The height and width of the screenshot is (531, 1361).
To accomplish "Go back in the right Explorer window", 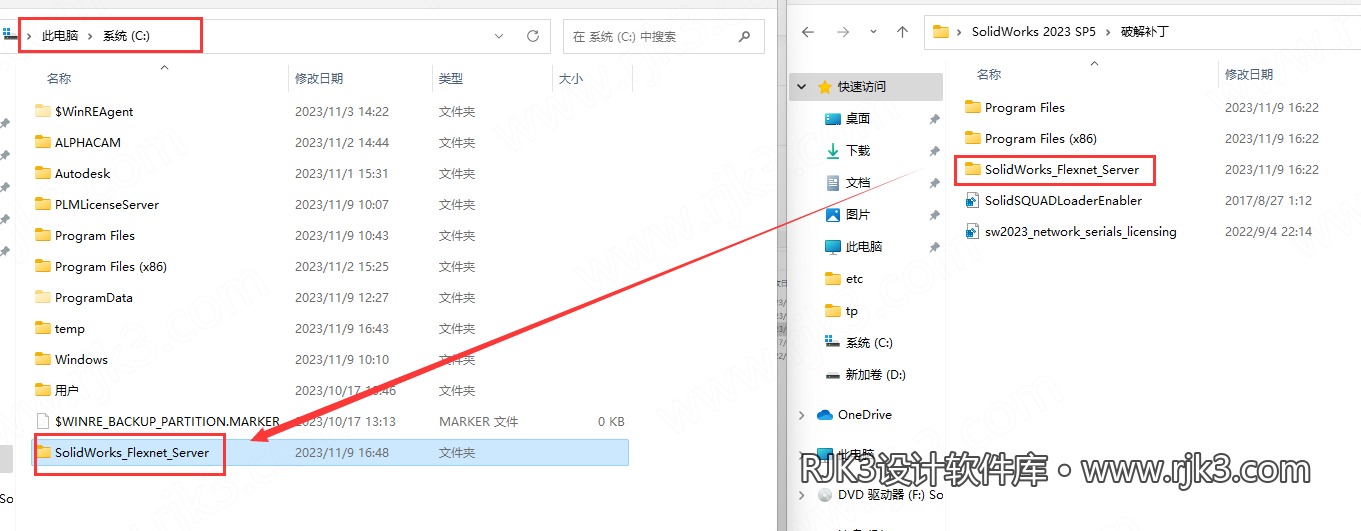I will pos(809,32).
